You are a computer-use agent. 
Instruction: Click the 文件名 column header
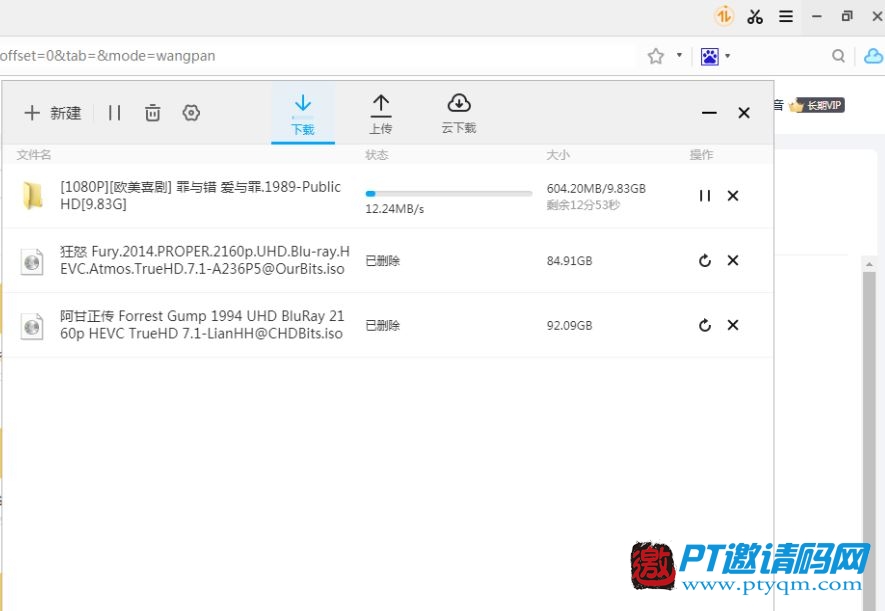click(34, 155)
